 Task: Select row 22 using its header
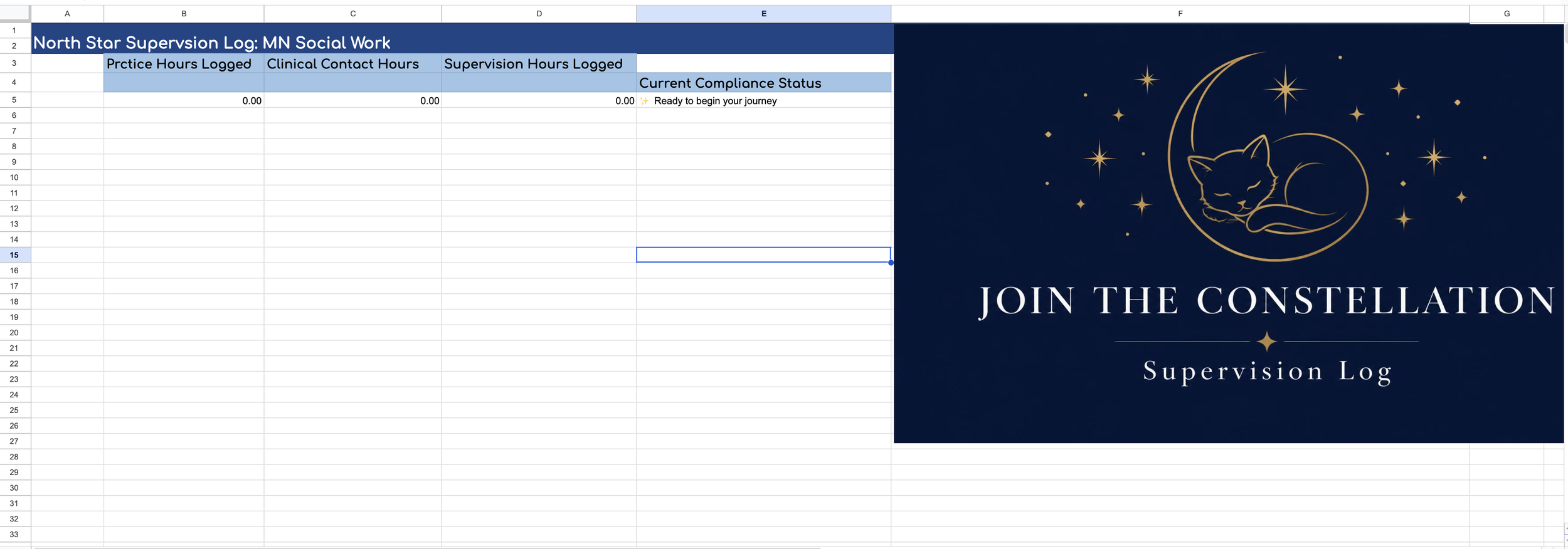(x=14, y=363)
